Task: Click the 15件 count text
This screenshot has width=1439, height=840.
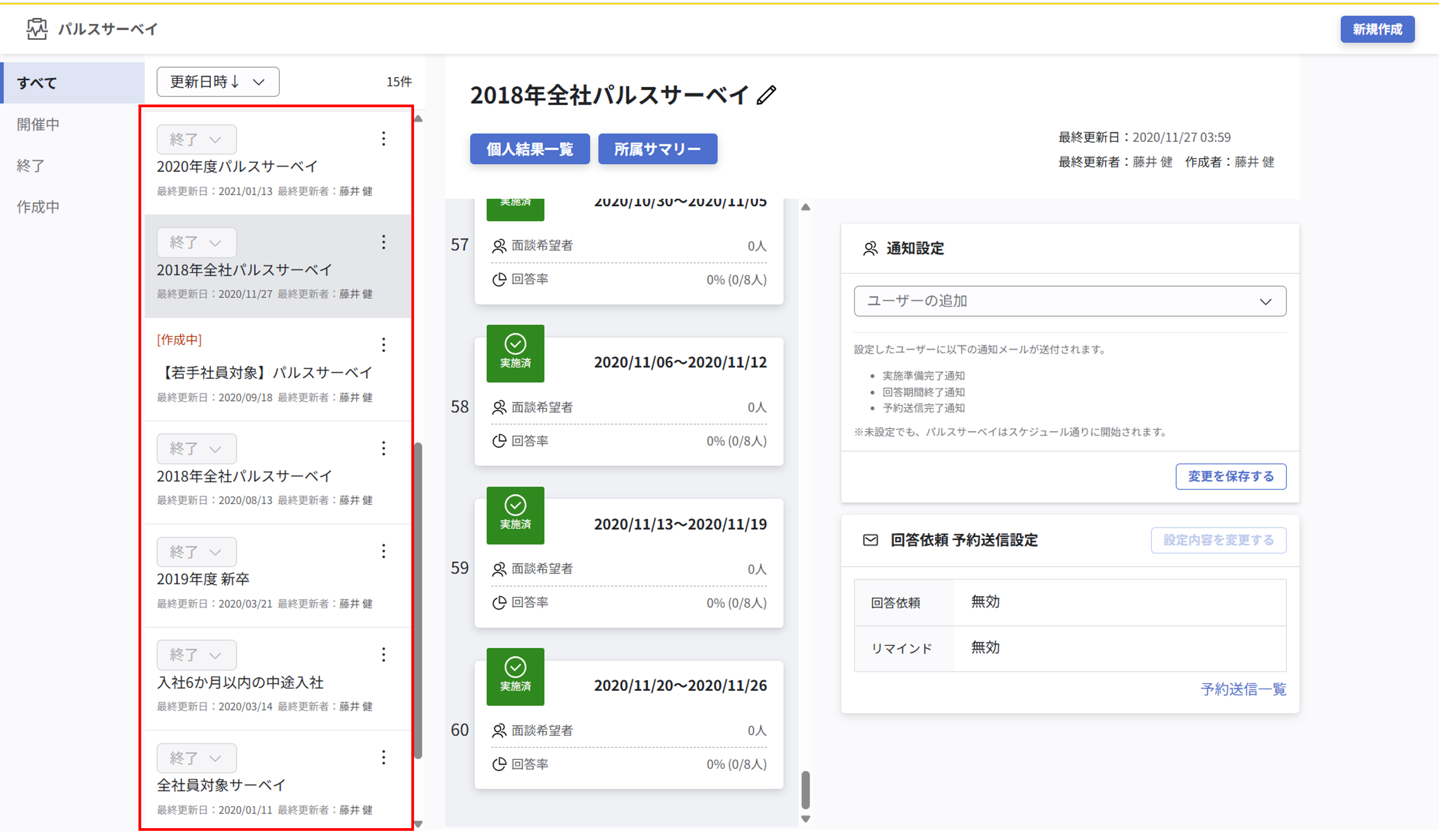Action: pos(399,82)
